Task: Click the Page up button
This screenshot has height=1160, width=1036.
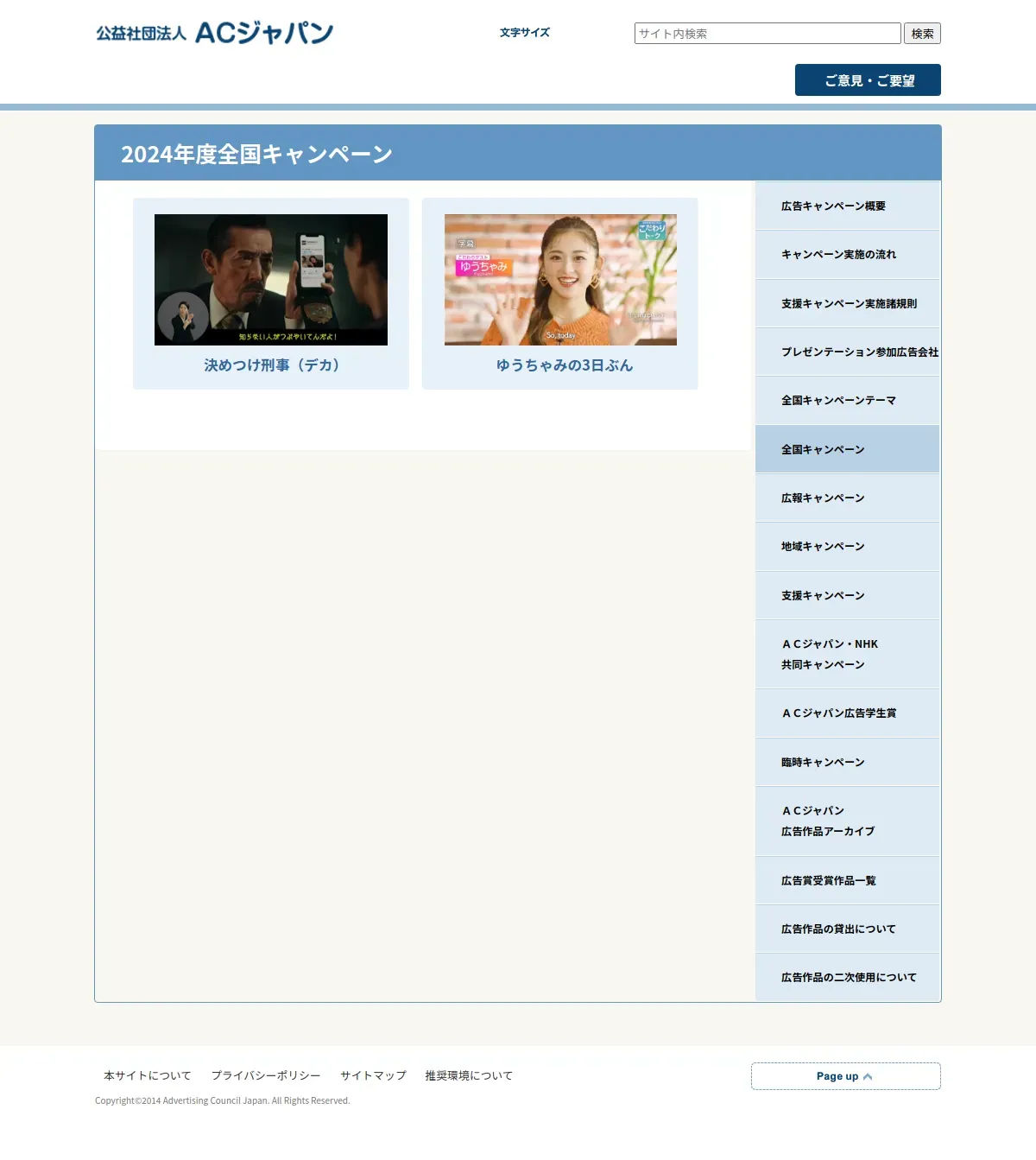Action: 846,1076
